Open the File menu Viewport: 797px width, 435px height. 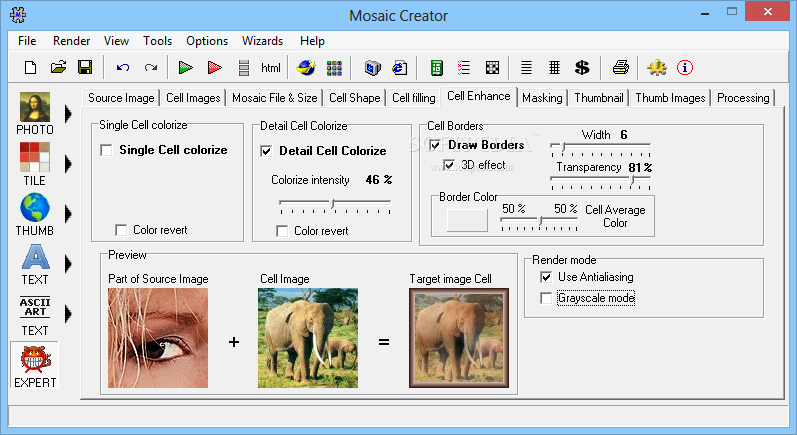(x=27, y=41)
